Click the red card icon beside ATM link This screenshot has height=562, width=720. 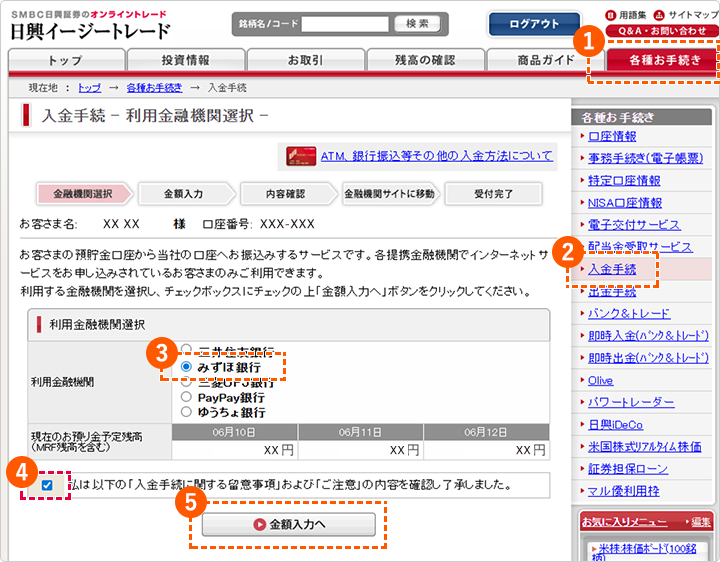301,156
